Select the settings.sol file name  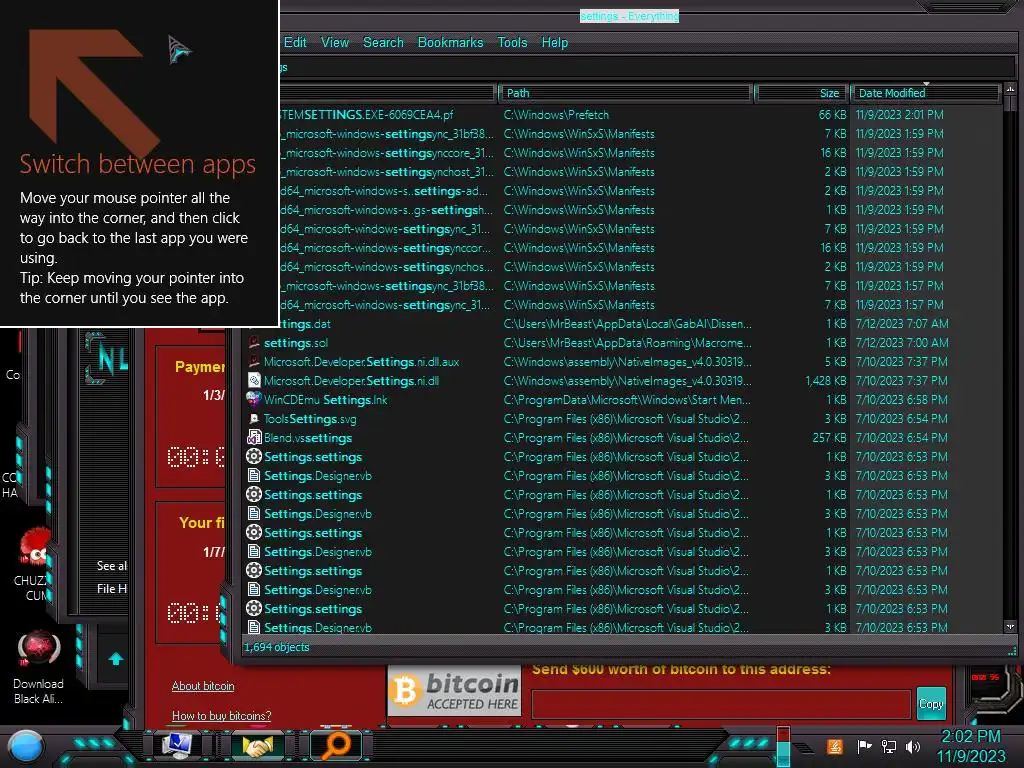296,343
